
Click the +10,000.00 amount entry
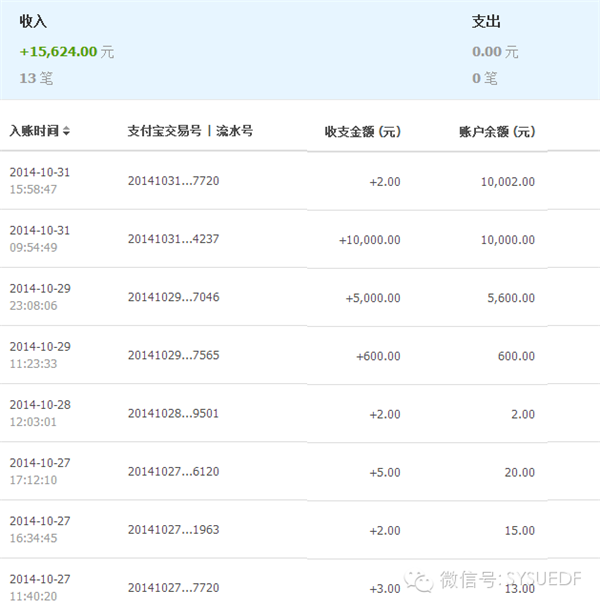[x=369, y=240]
